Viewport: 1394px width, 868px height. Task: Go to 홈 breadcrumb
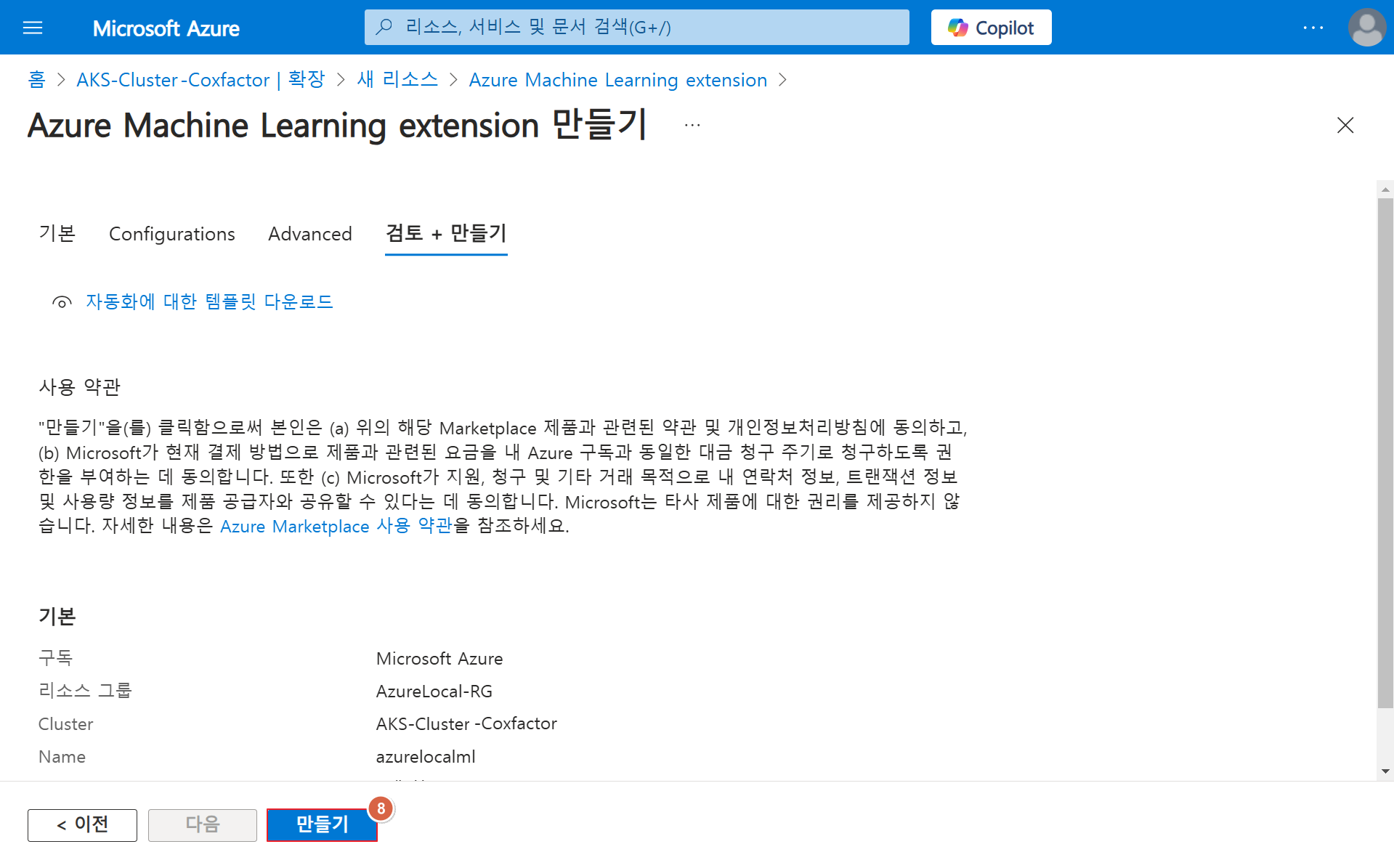[x=36, y=79]
